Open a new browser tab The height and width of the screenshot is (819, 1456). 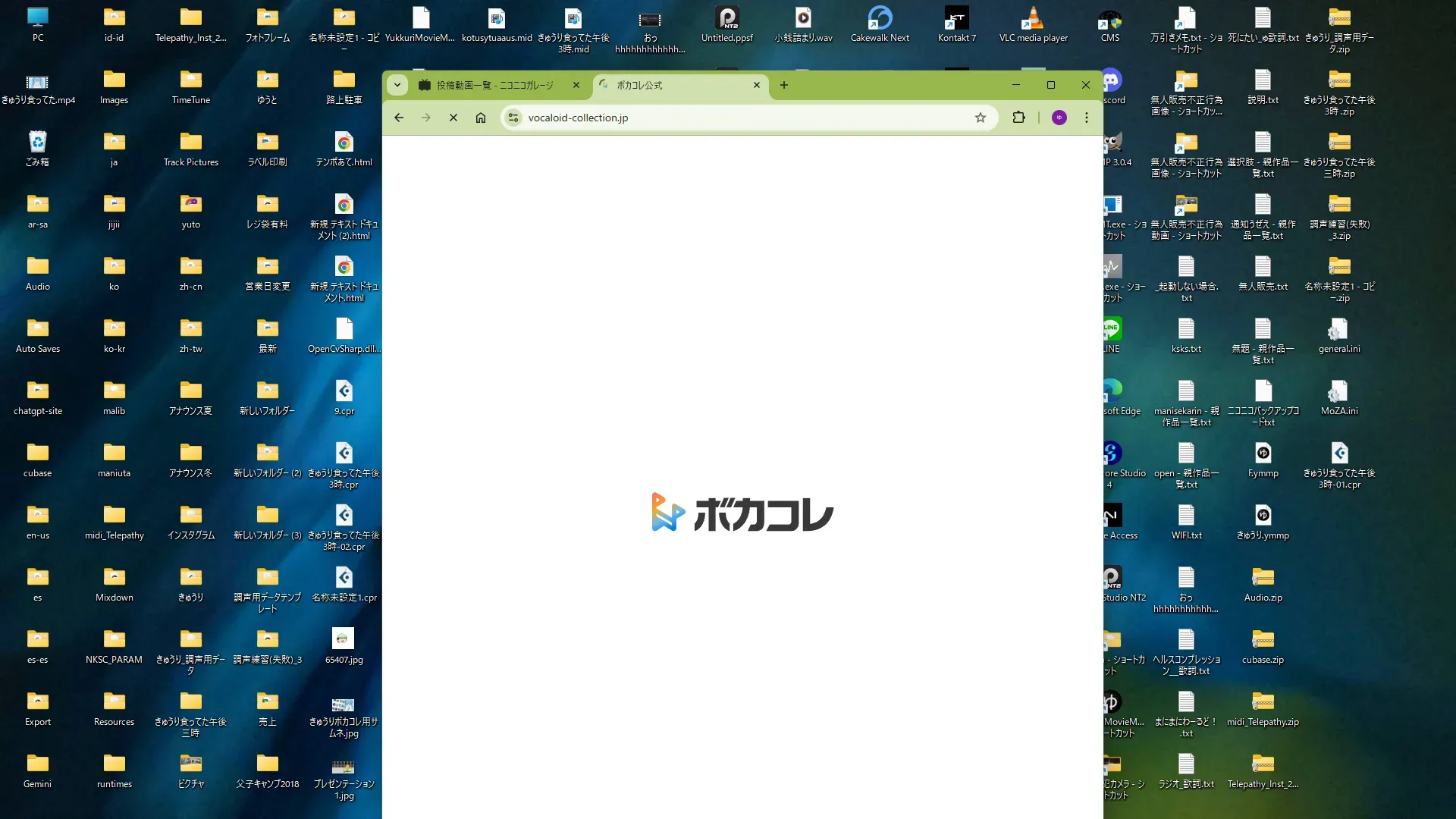pyautogui.click(x=784, y=85)
